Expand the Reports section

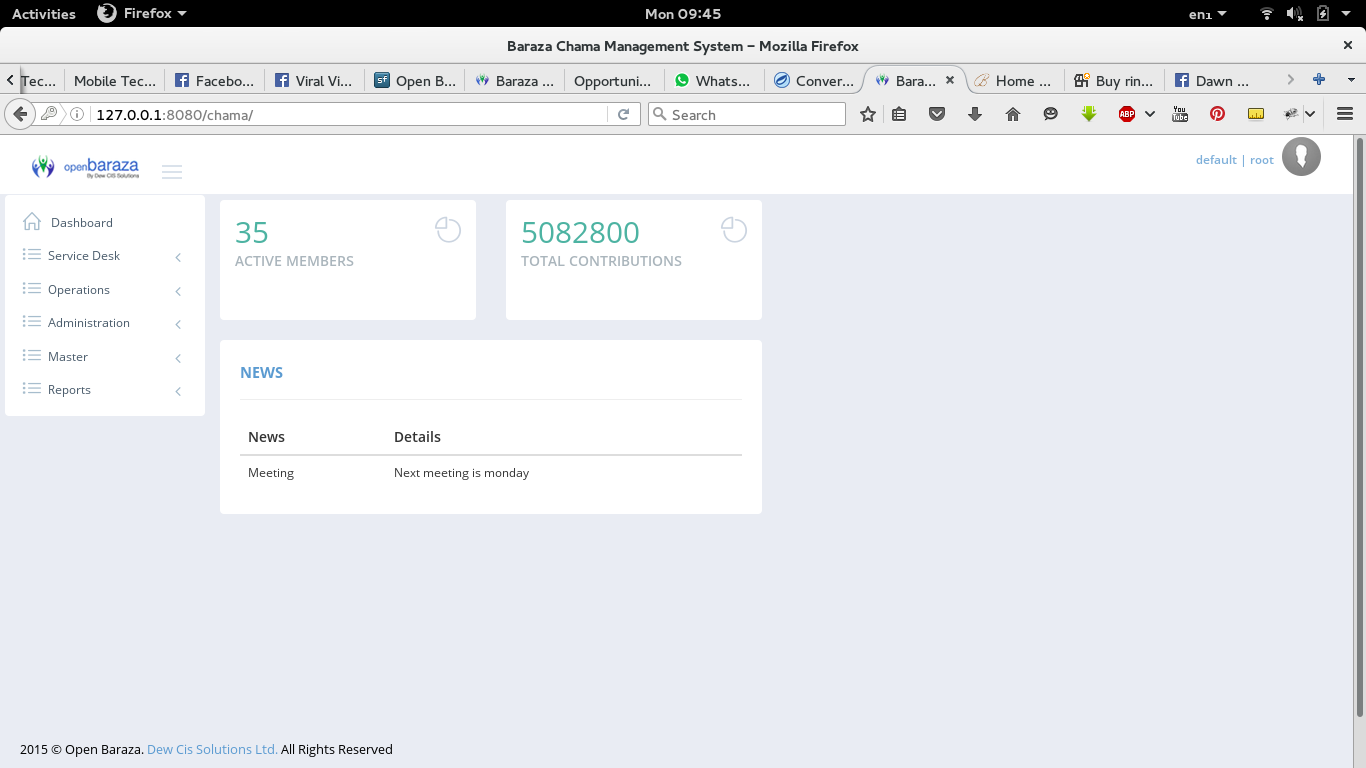(68, 389)
